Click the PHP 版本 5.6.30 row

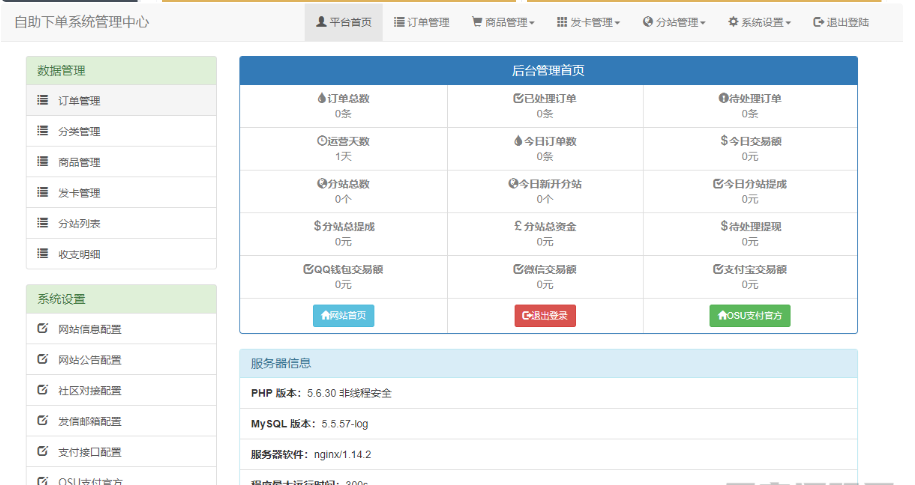pyautogui.click(x=549, y=393)
